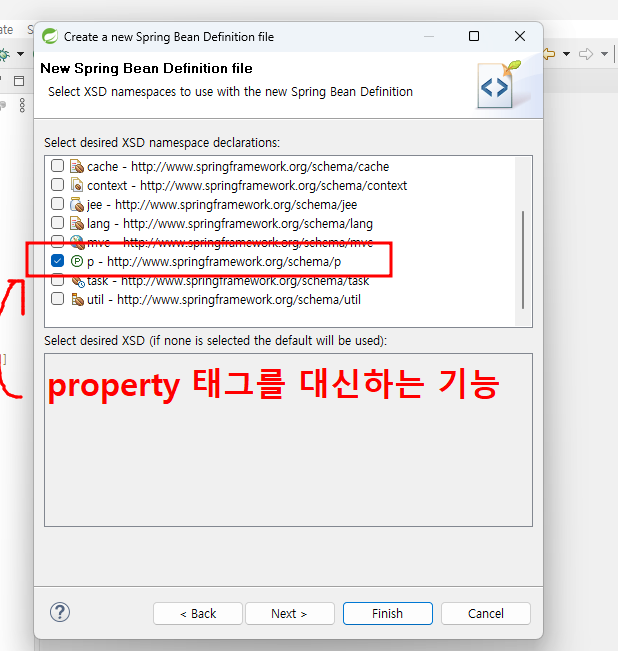Select the util schema URL row

coord(224,300)
